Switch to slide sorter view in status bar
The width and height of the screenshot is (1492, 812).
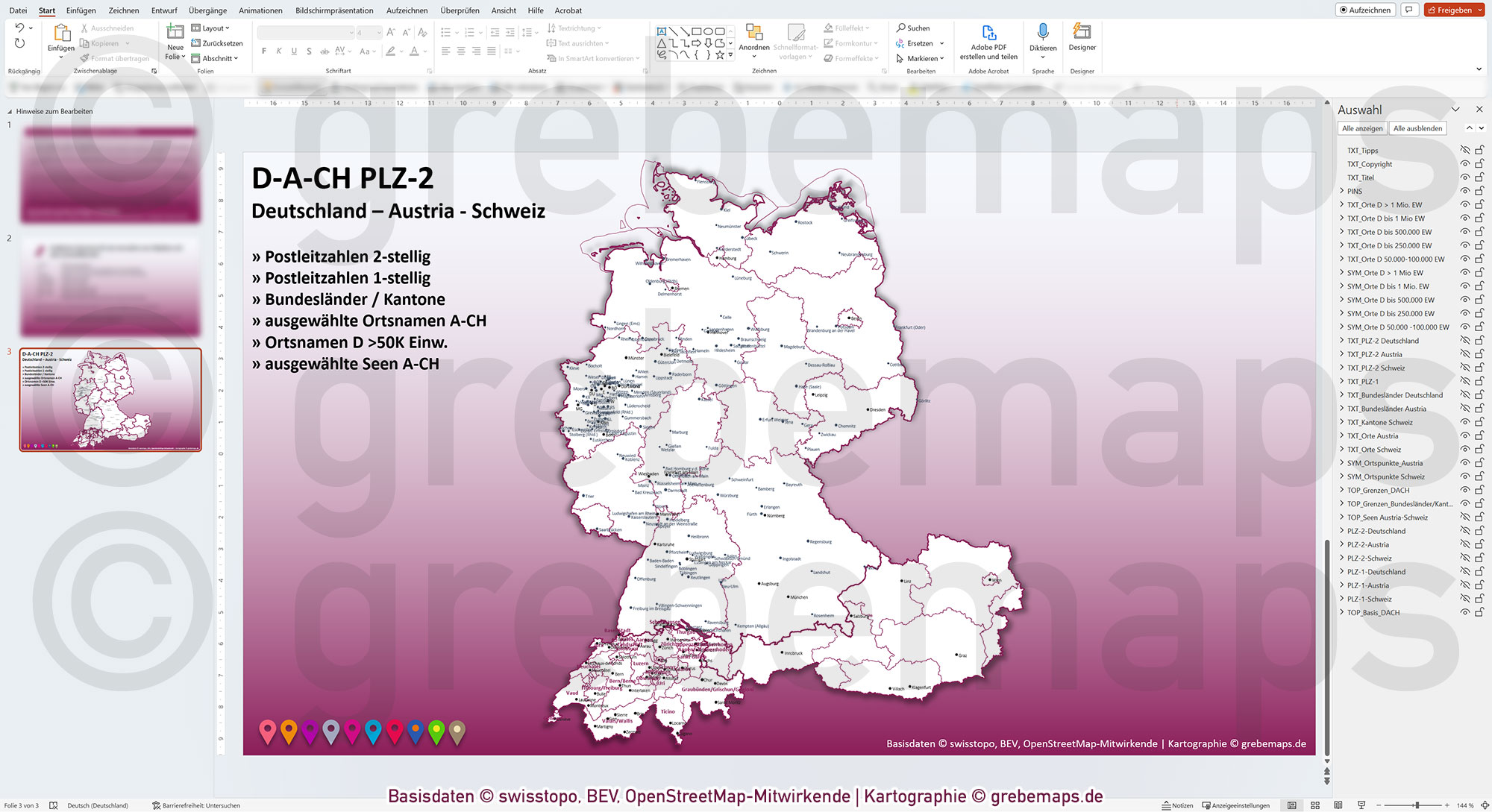[1315, 805]
